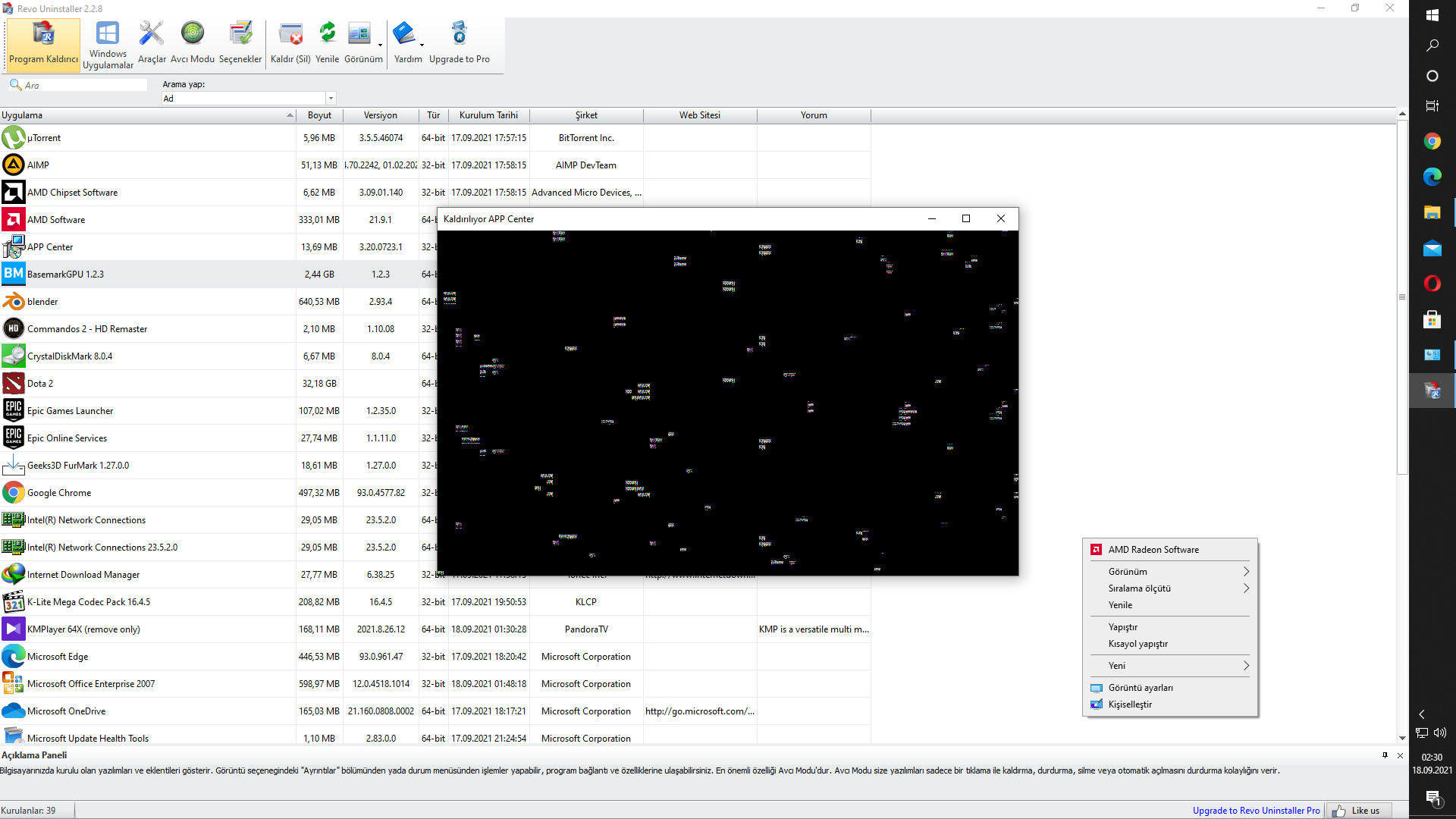
Task: Click the Upgrade to Revo Uninstaller Pro link
Action: 1256,811
